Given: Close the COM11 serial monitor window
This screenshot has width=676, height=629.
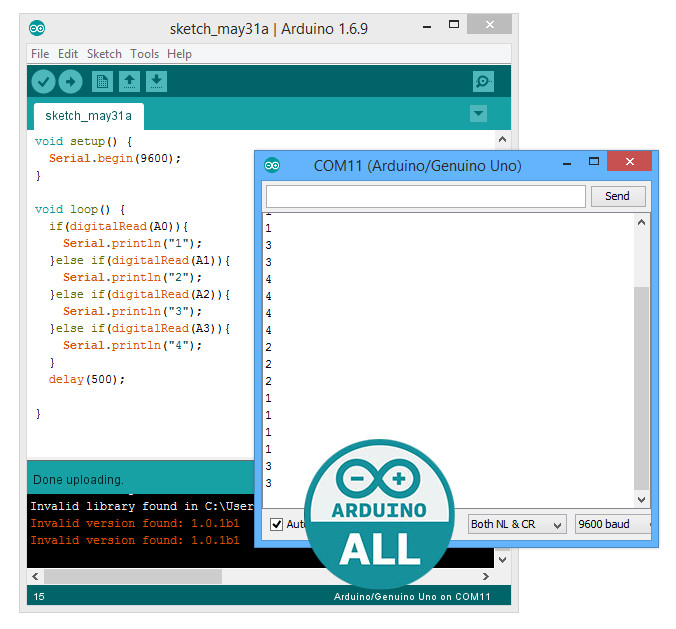Looking at the screenshot, I should 629,162.
